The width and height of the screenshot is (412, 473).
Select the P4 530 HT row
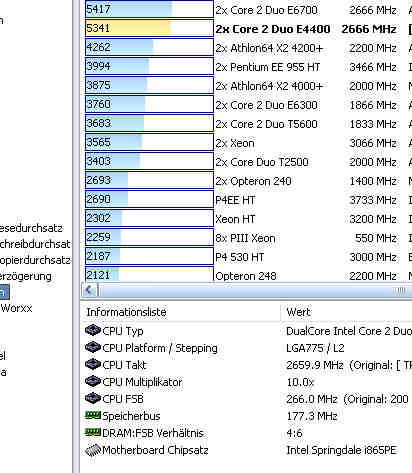(x=248, y=257)
